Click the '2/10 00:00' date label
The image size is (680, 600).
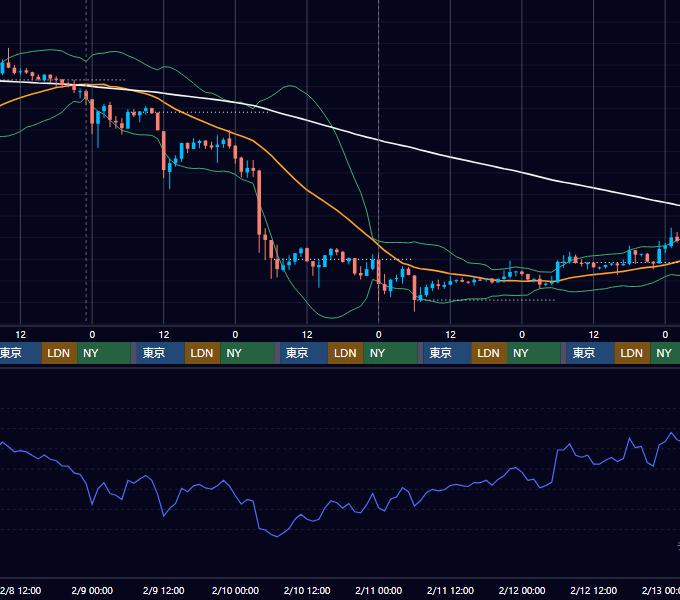[x=235, y=590]
